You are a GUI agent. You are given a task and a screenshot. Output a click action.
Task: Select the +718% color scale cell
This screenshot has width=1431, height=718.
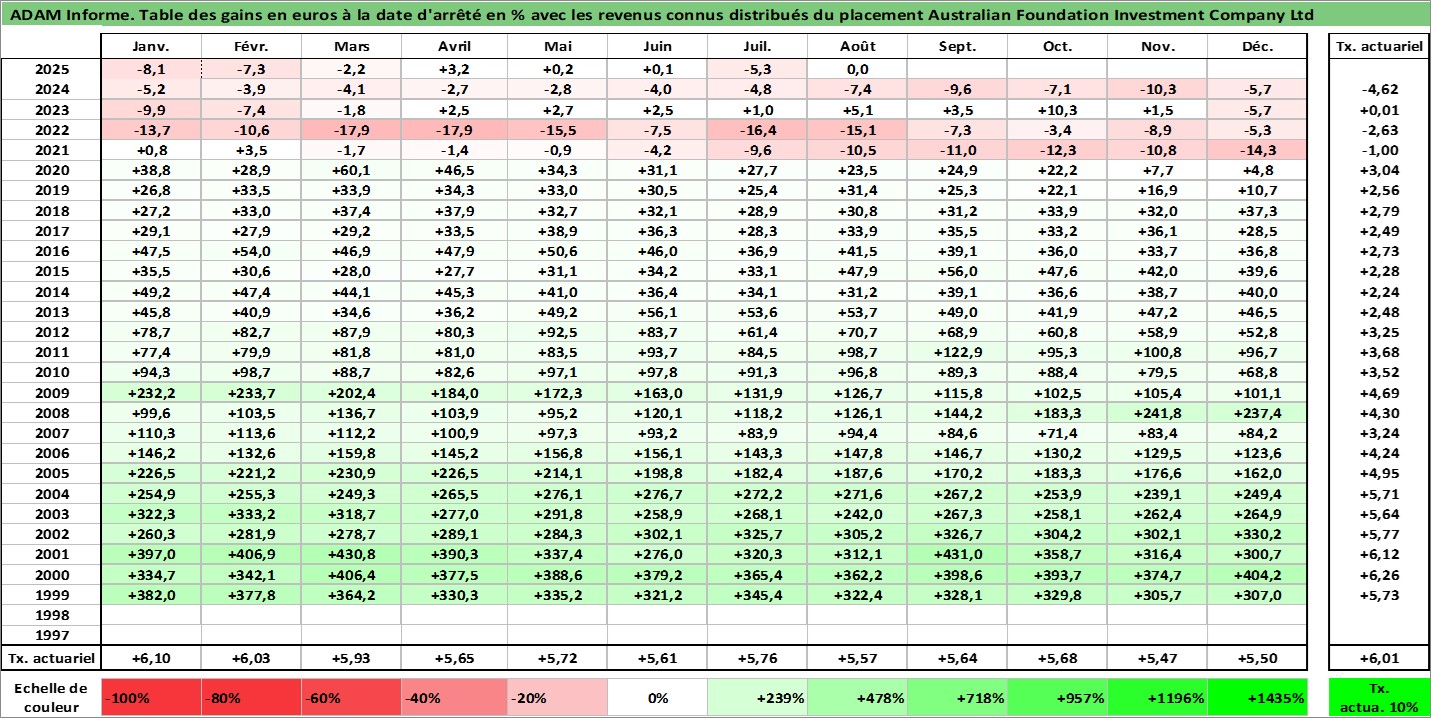[958, 698]
